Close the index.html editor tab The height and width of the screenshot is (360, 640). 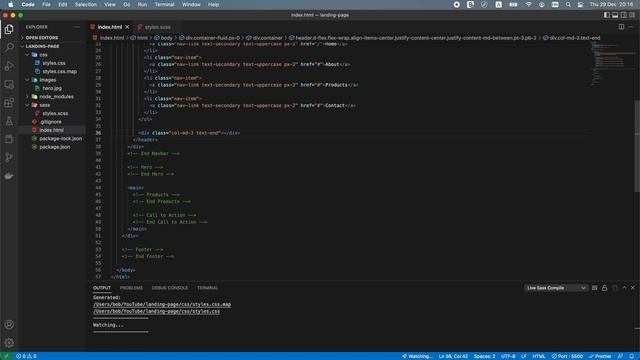[127, 27]
